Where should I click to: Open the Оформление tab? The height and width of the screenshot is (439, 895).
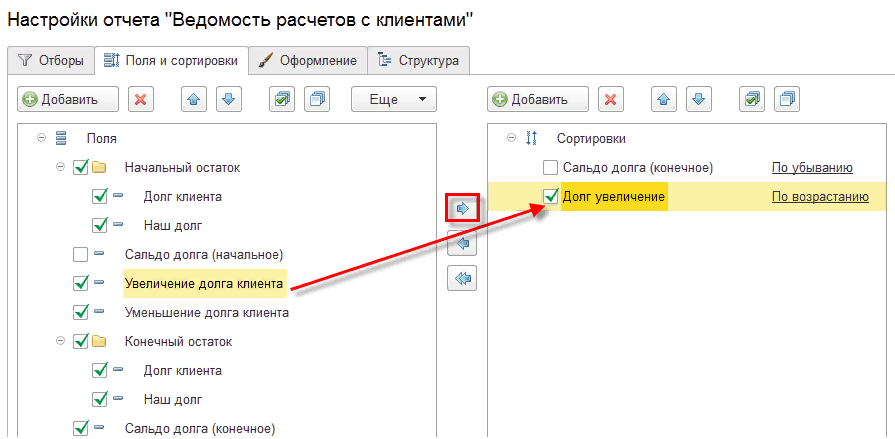(x=307, y=61)
